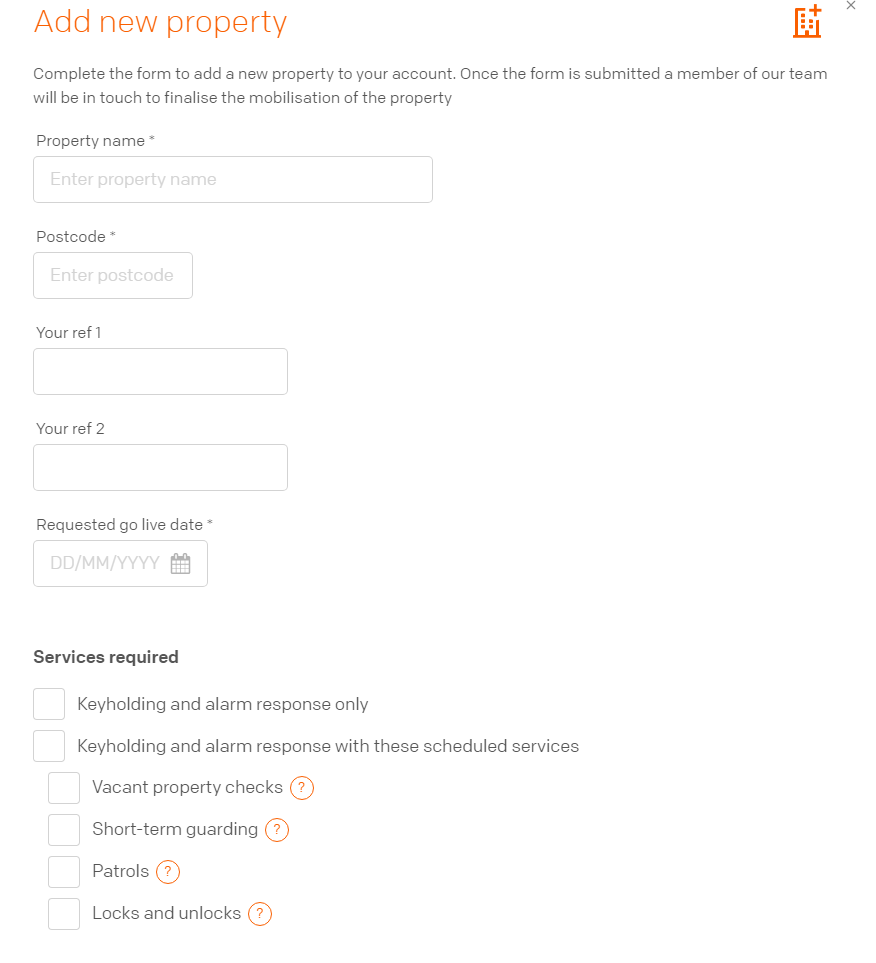Check the Locks and unlocks checkbox
The image size is (876, 963).
[x=64, y=913]
